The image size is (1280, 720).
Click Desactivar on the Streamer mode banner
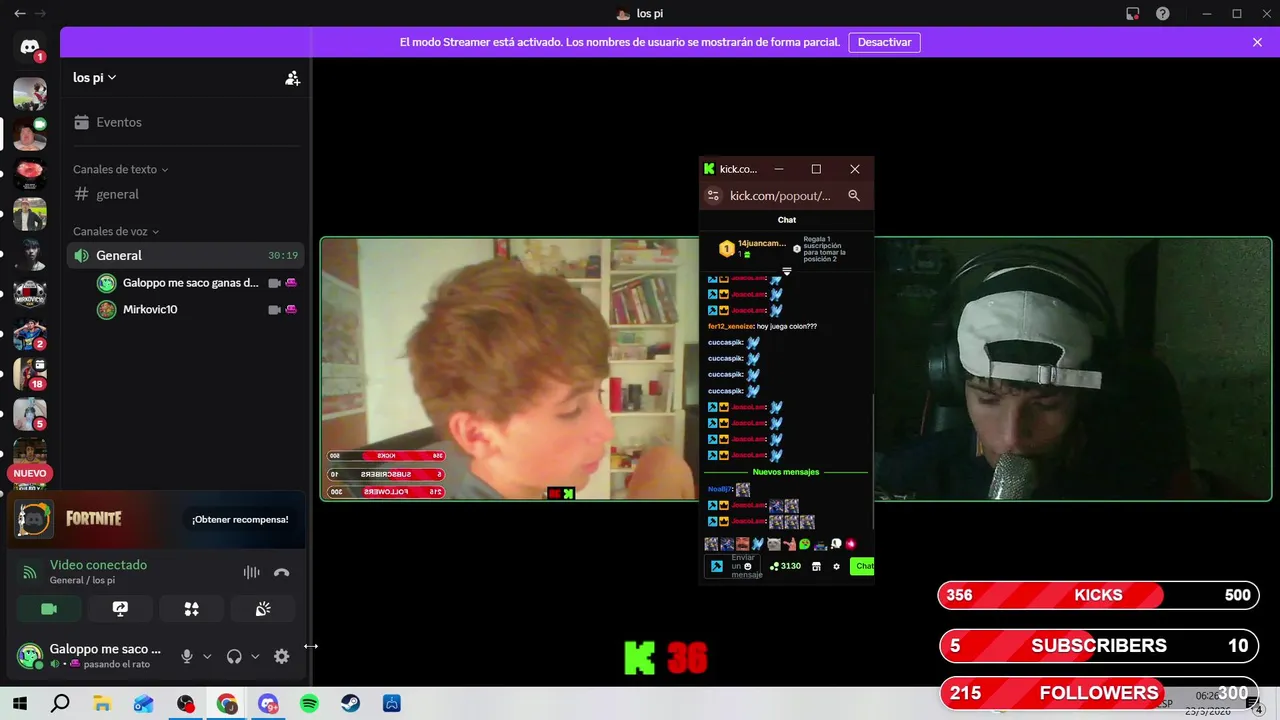(884, 42)
